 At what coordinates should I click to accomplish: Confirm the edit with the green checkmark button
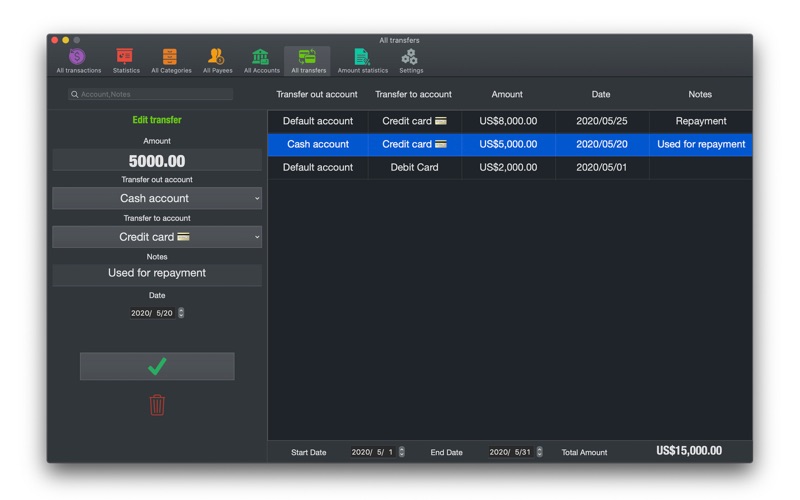click(157, 366)
